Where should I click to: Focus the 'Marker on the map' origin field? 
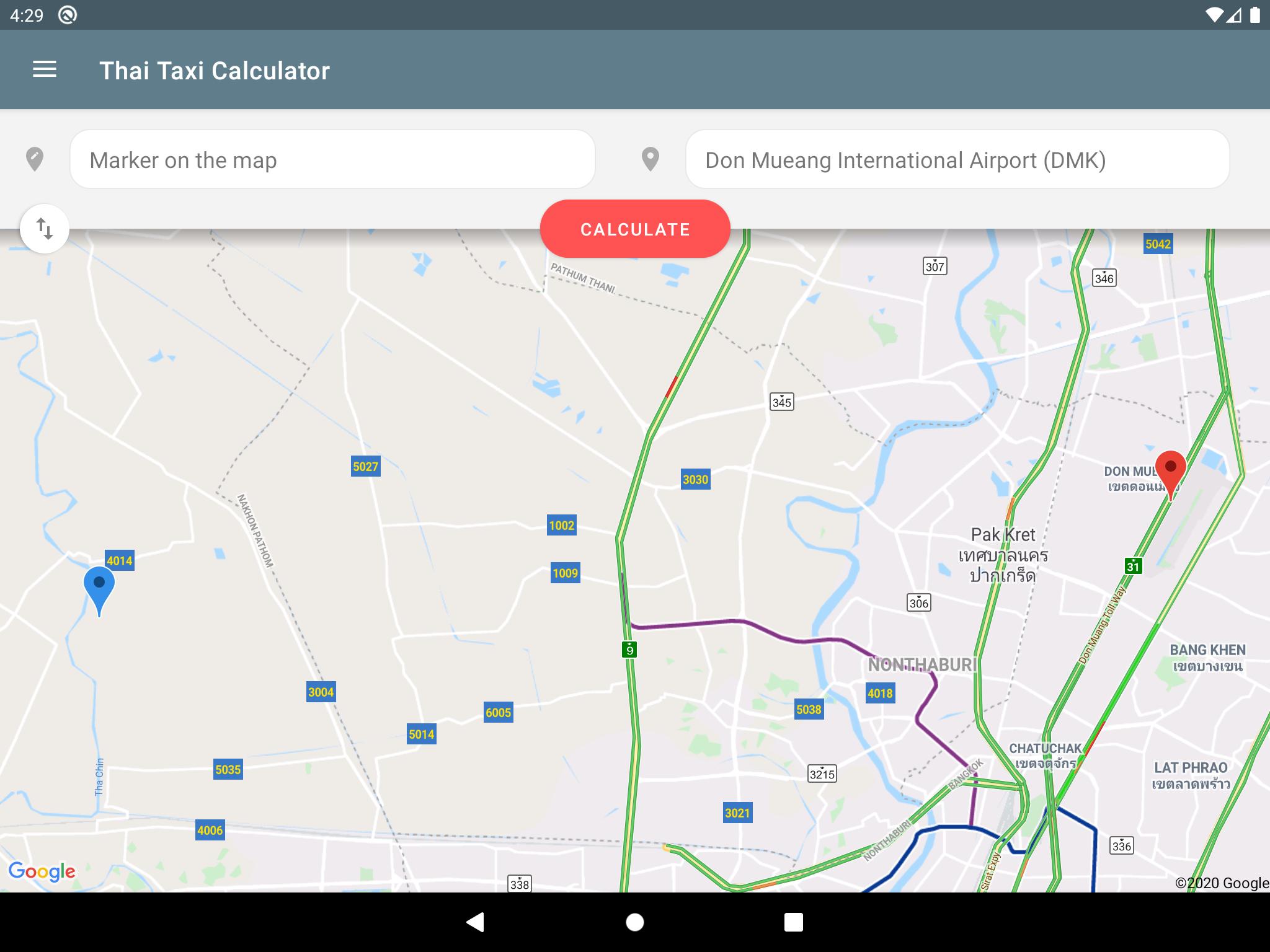click(x=333, y=159)
